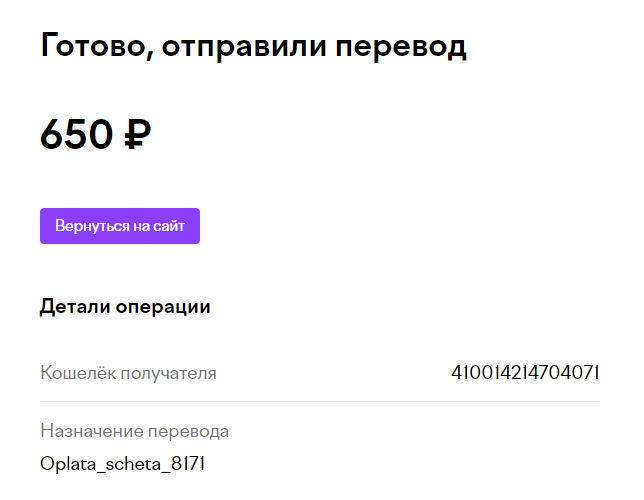Click the word "отправили" in the title
This screenshot has width=644, height=500.
244,48
